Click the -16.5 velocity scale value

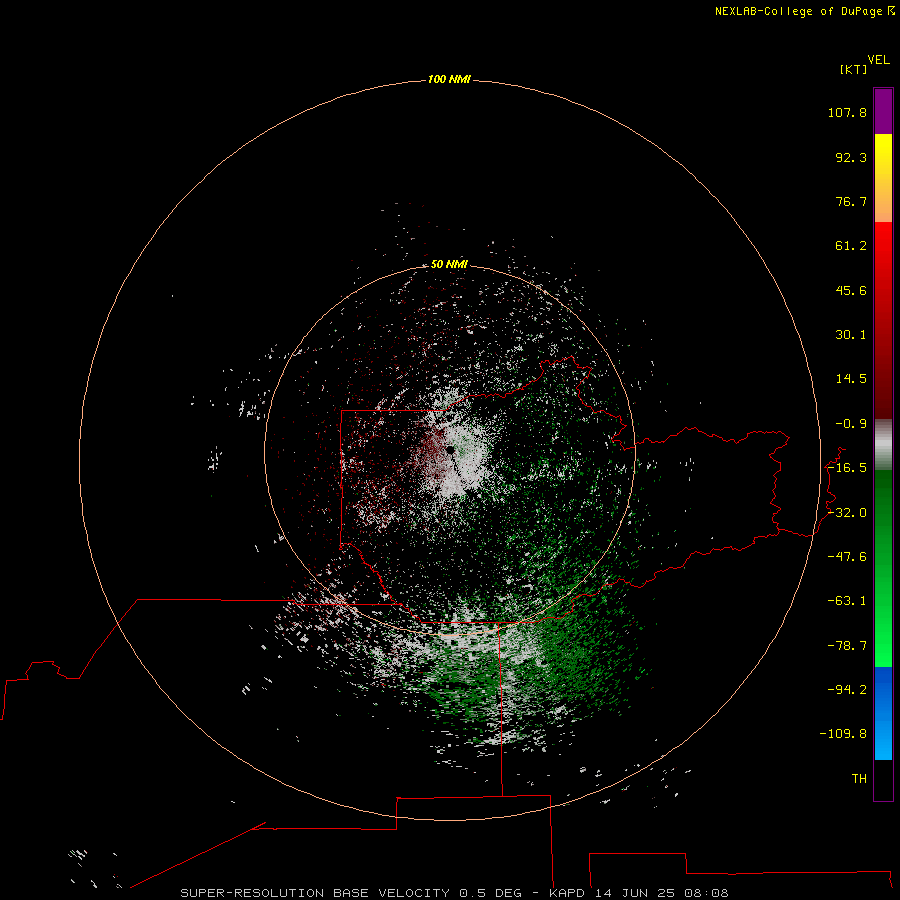coord(847,468)
